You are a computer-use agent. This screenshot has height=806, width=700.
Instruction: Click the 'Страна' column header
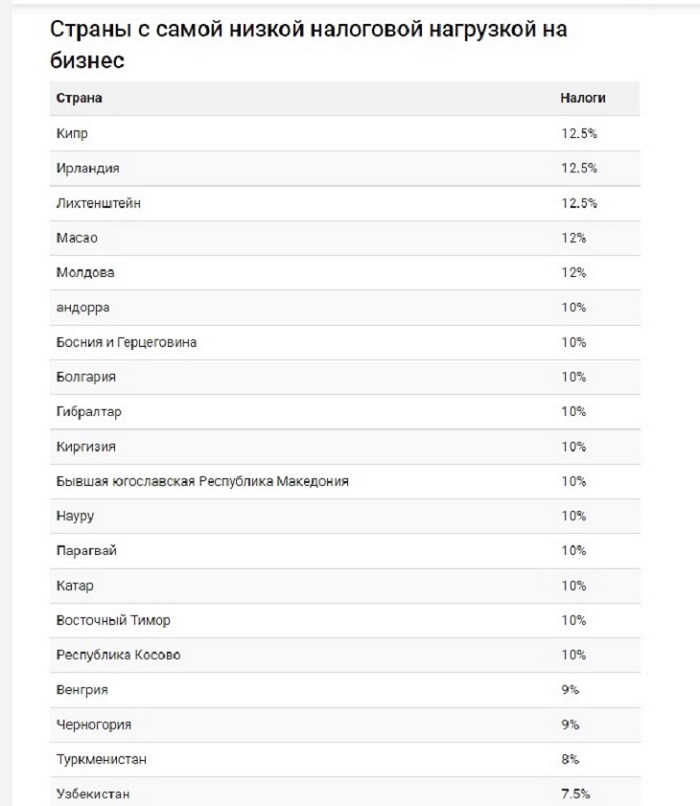pyautogui.click(x=79, y=98)
